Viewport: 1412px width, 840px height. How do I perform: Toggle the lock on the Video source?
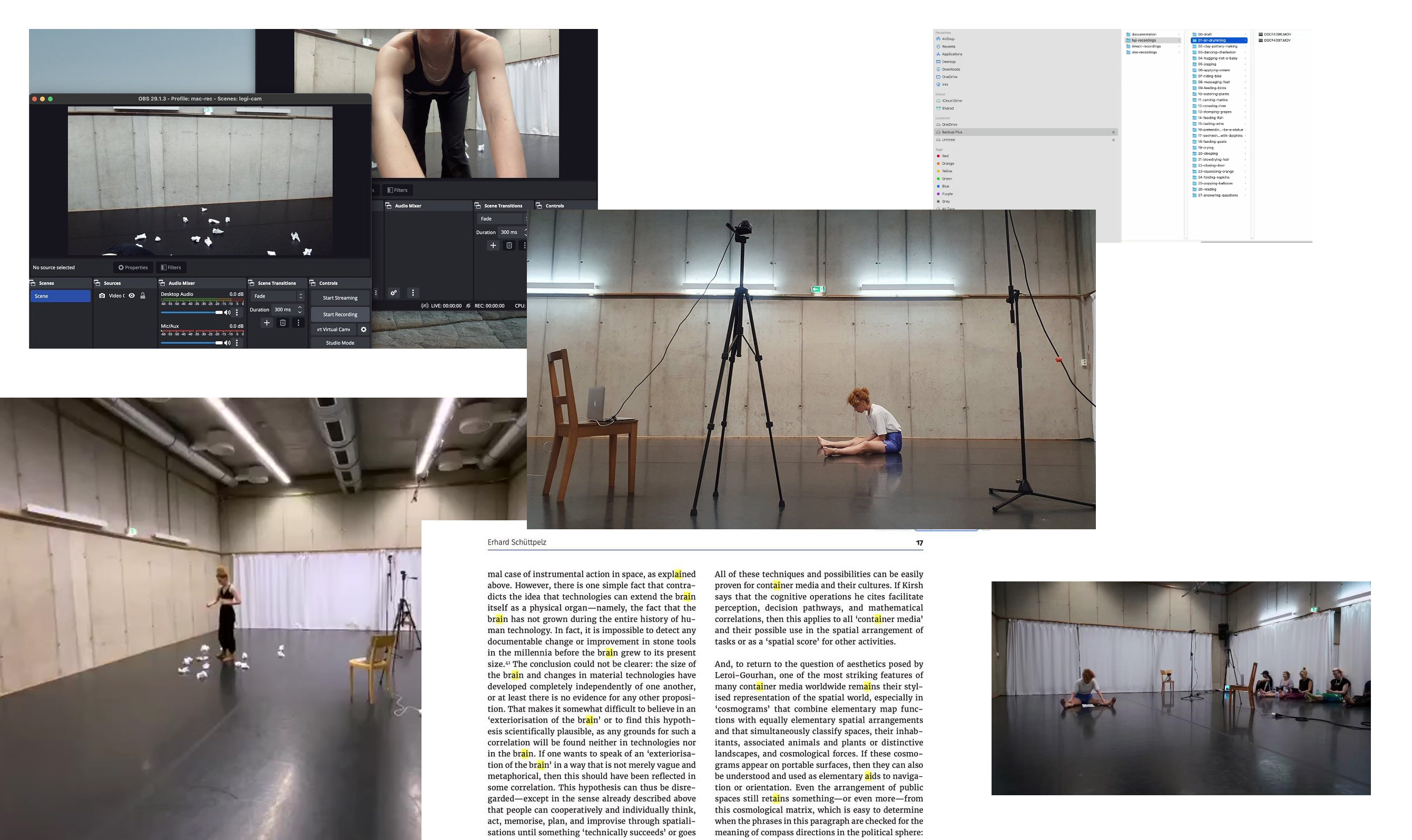coord(143,295)
